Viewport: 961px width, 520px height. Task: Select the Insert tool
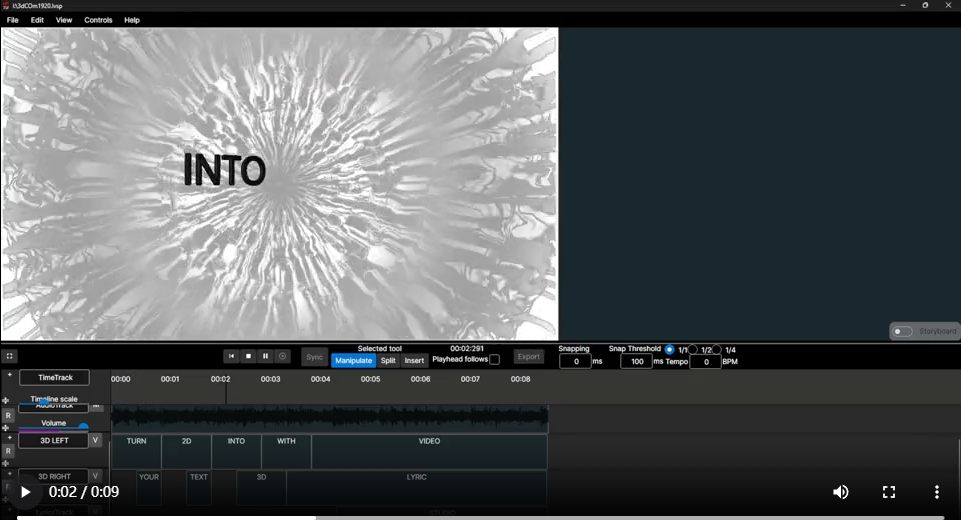click(x=414, y=361)
